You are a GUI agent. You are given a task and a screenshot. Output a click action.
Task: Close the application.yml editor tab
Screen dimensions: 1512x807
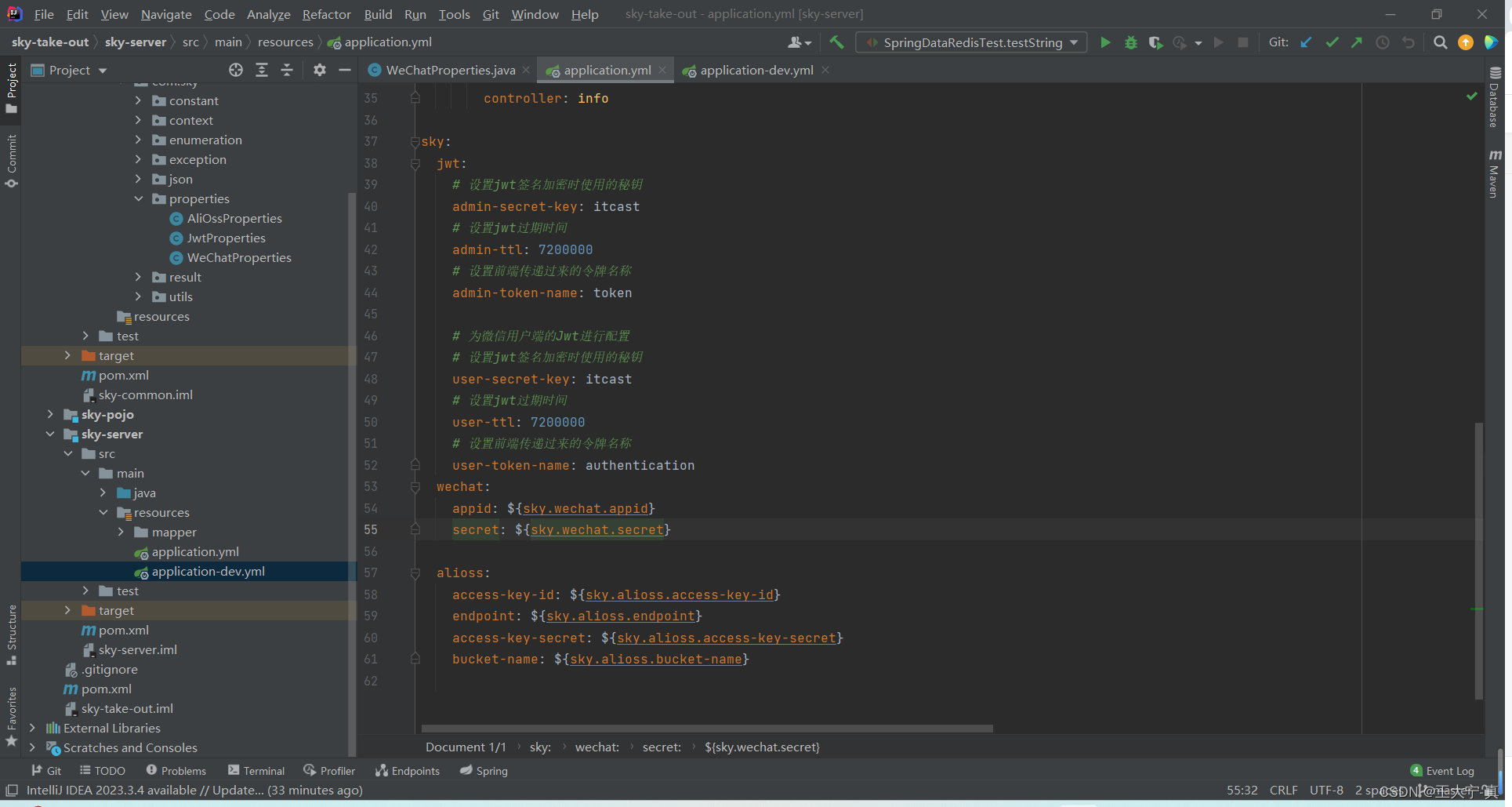coord(662,70)
